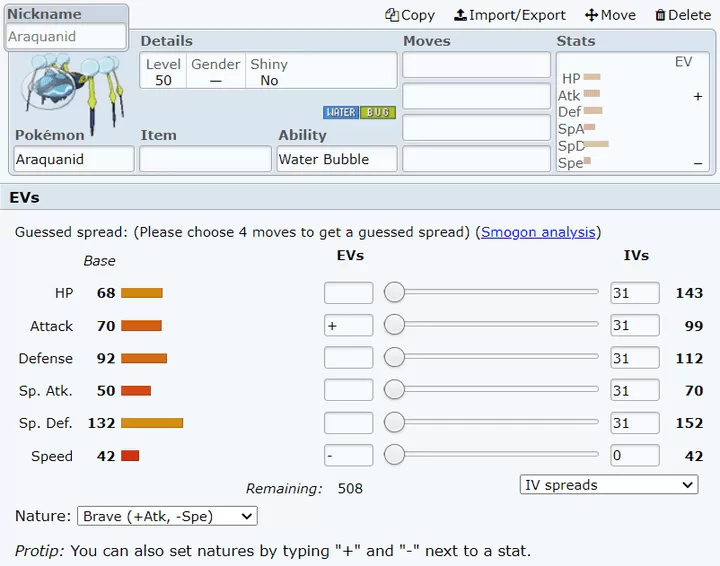Click the Attack EV input box
The image size is (720, 566).
349,325
